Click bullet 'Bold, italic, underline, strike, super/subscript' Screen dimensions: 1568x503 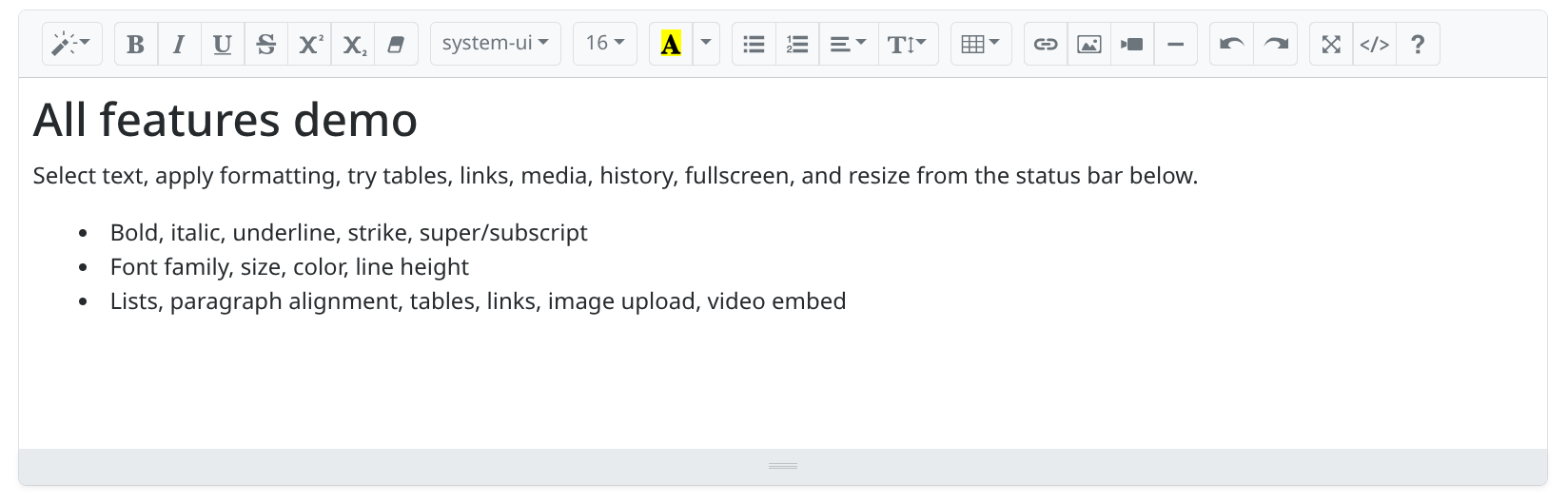(348, 233)
